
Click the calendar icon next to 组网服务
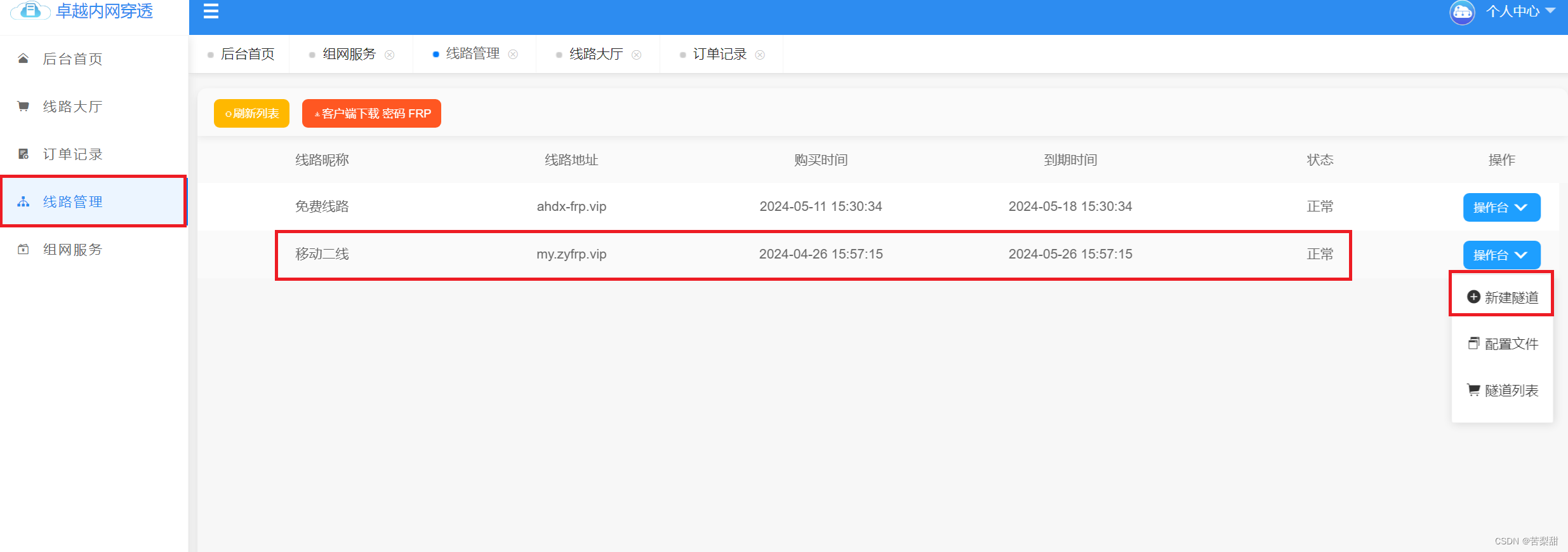point(23,249)
